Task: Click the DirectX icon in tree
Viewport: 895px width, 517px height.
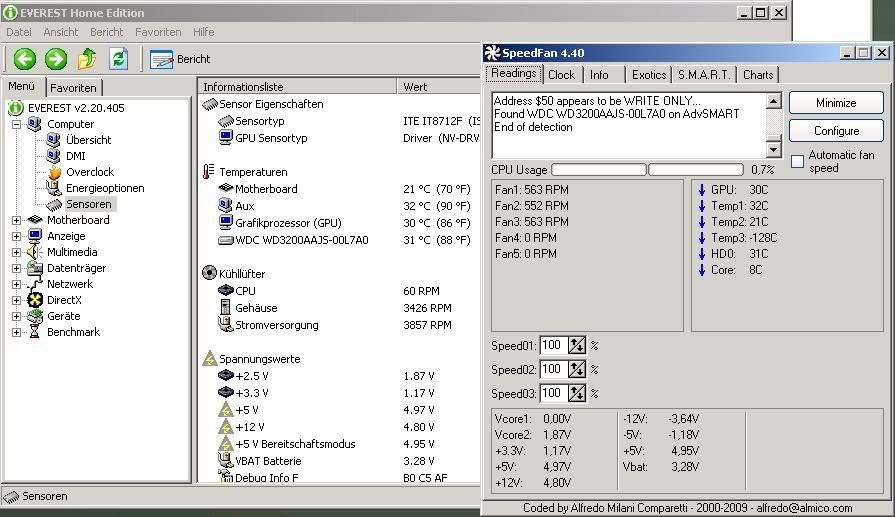Action: click(35, 300)
